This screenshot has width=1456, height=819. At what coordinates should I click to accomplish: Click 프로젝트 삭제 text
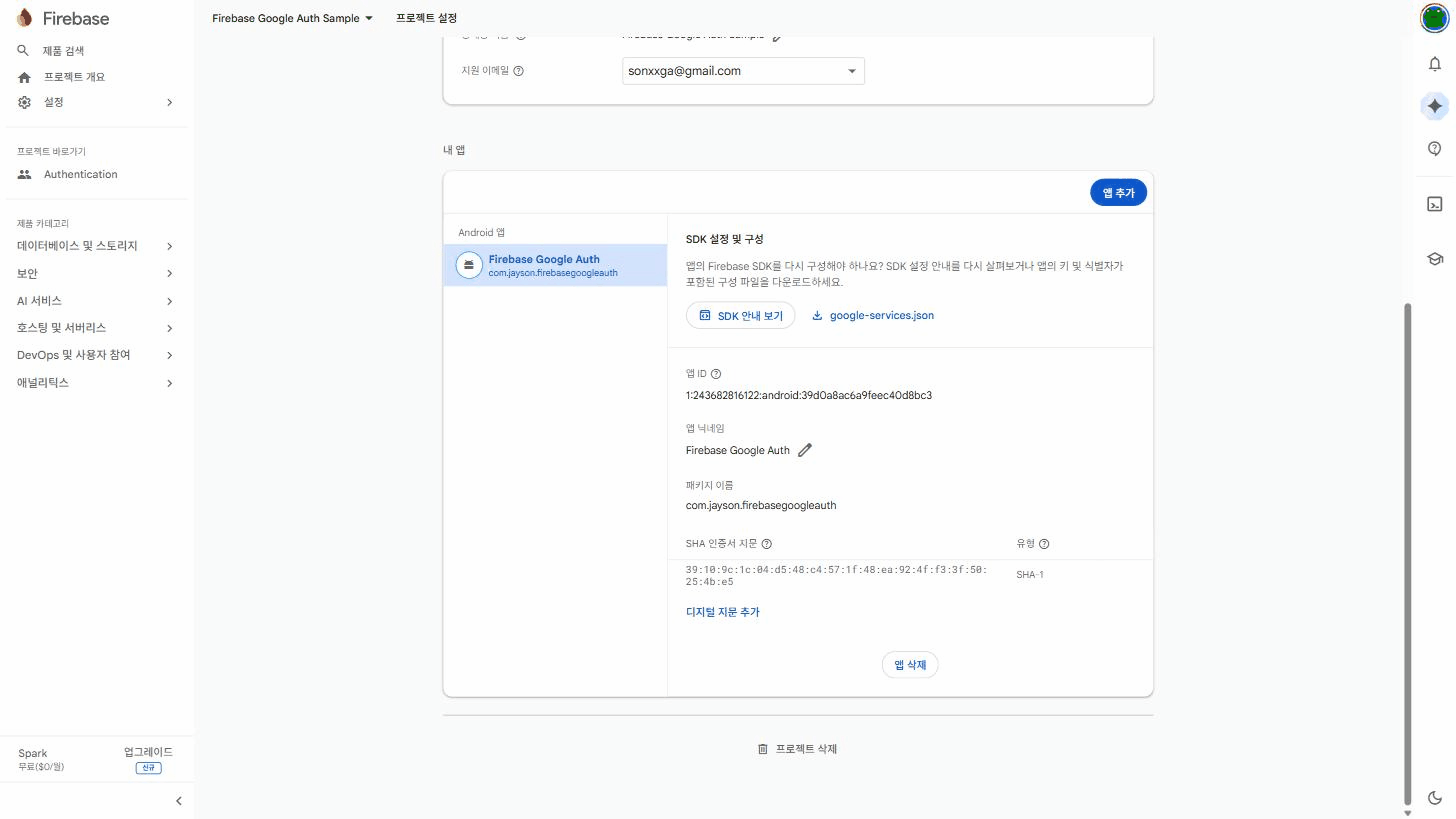click(806, 749)
